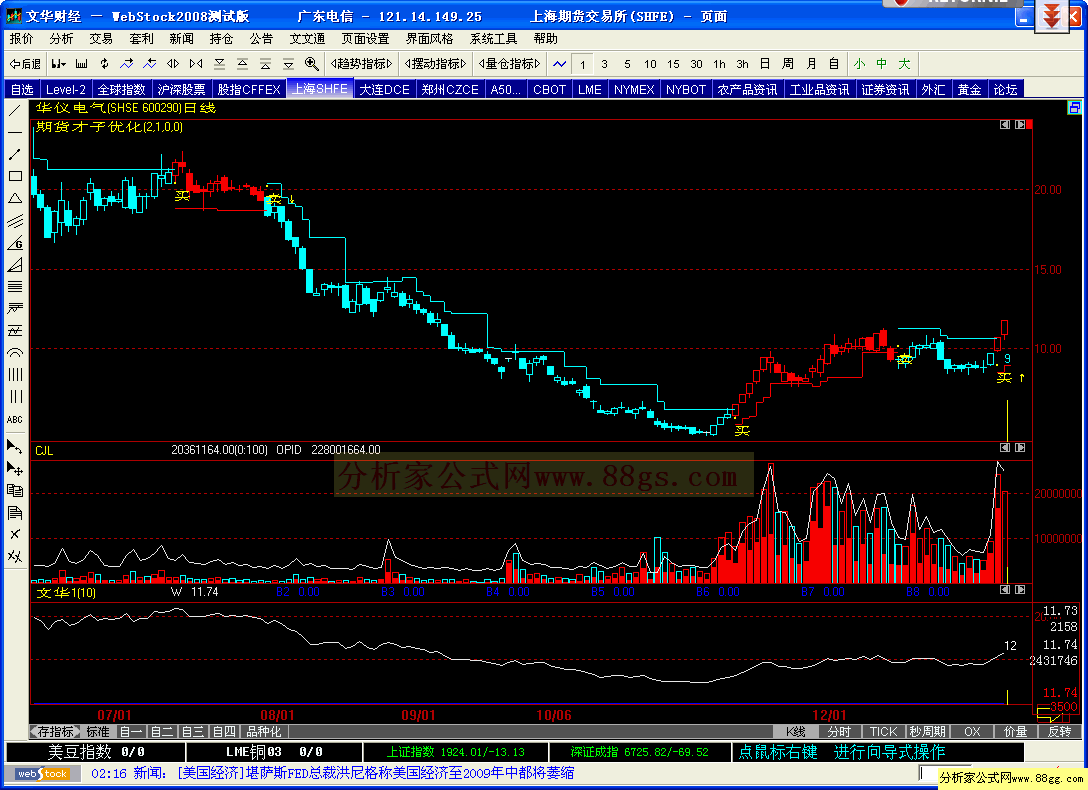This screenshot has height=790, width=1088.
Task: Set font size to 小 small
Action: 859,64
